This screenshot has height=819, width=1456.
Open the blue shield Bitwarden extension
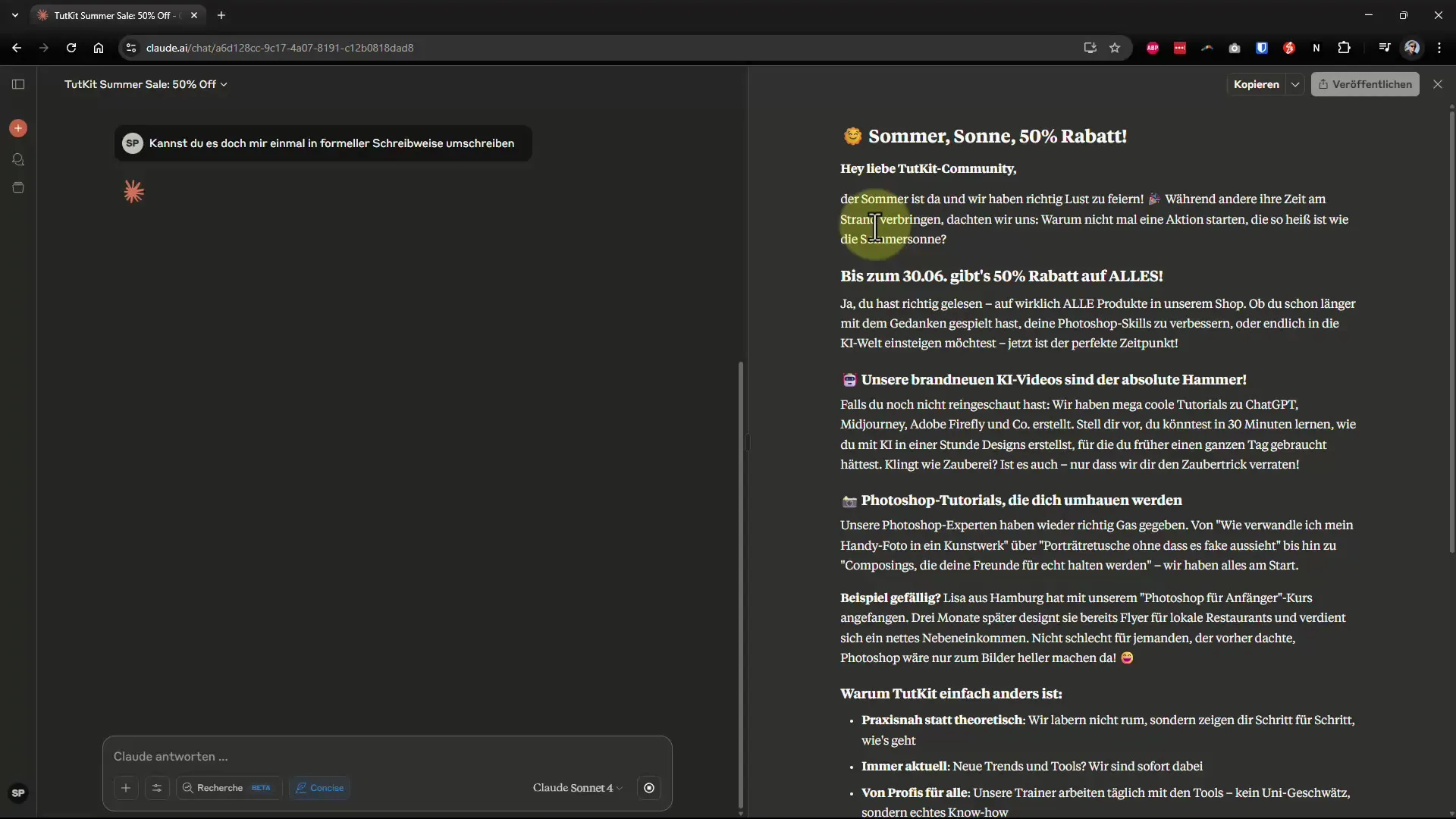pyautogui.click(x=1262, y=48)
